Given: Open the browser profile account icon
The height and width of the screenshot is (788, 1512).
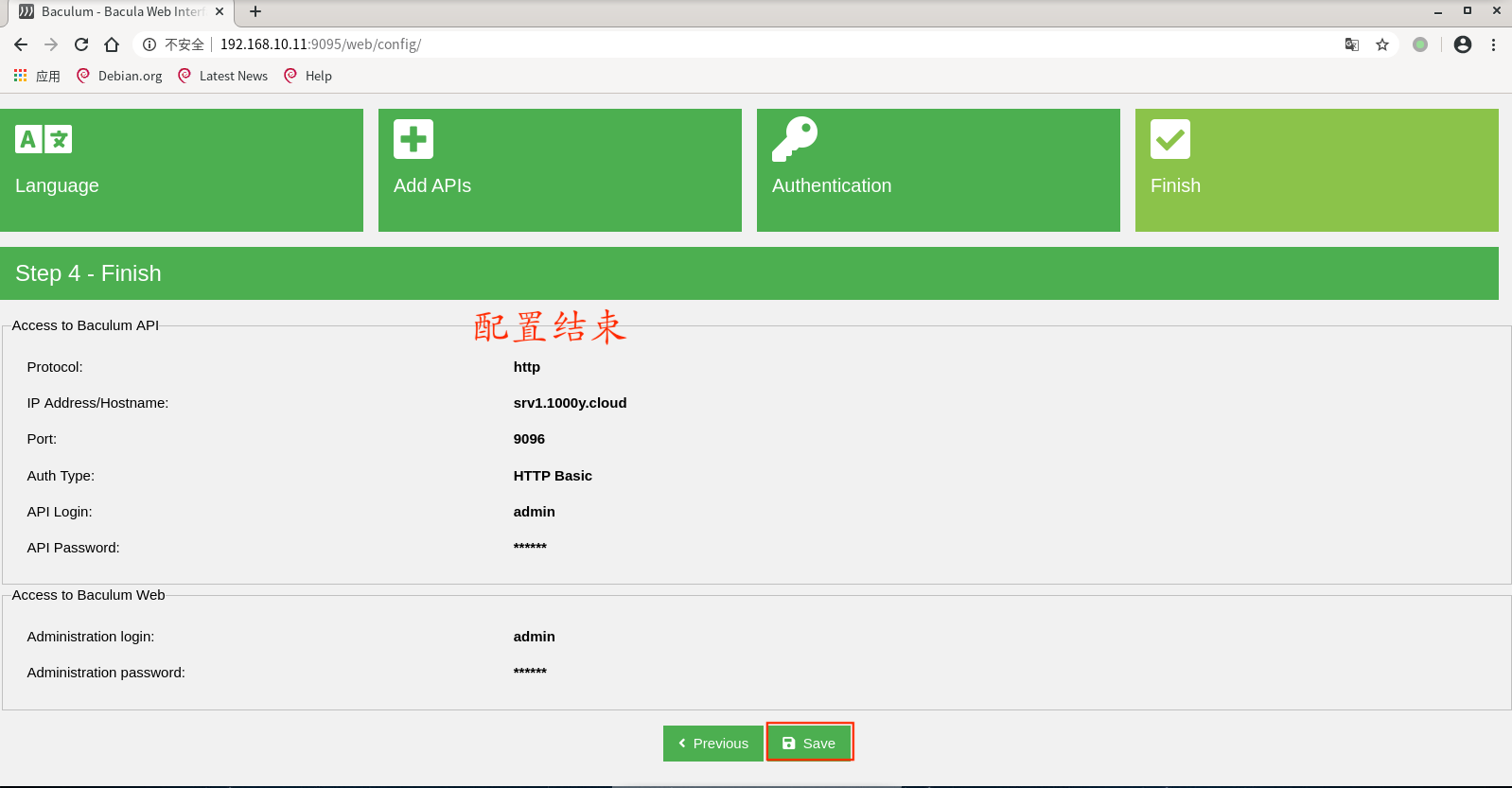Looking at the screenshot, I should click(1463, 44).
